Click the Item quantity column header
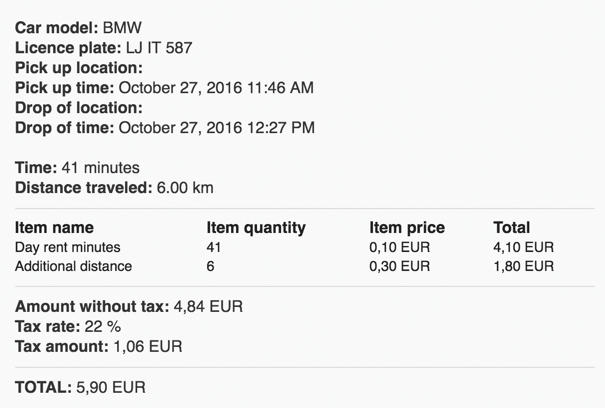Screen dimensions: 605x408 (x=256, y=228)
